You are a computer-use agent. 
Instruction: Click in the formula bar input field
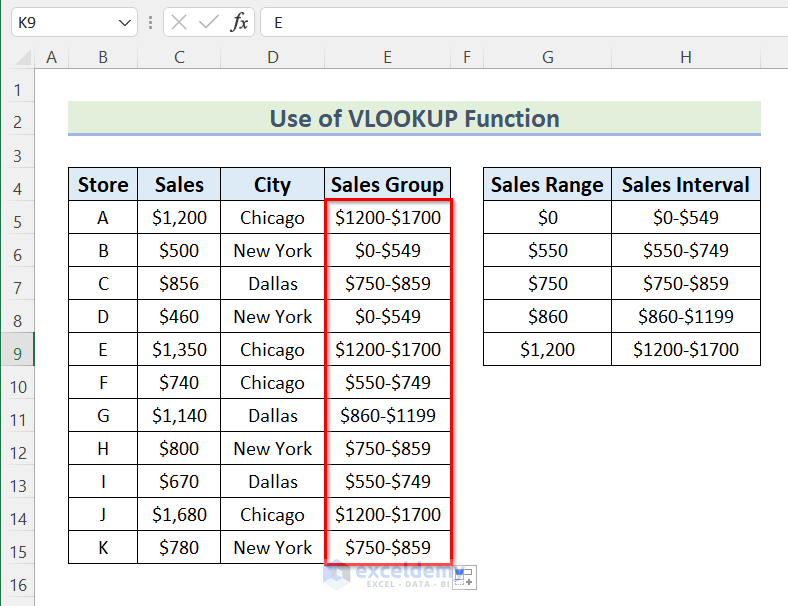pyautogui.click(x=520, y=22)
